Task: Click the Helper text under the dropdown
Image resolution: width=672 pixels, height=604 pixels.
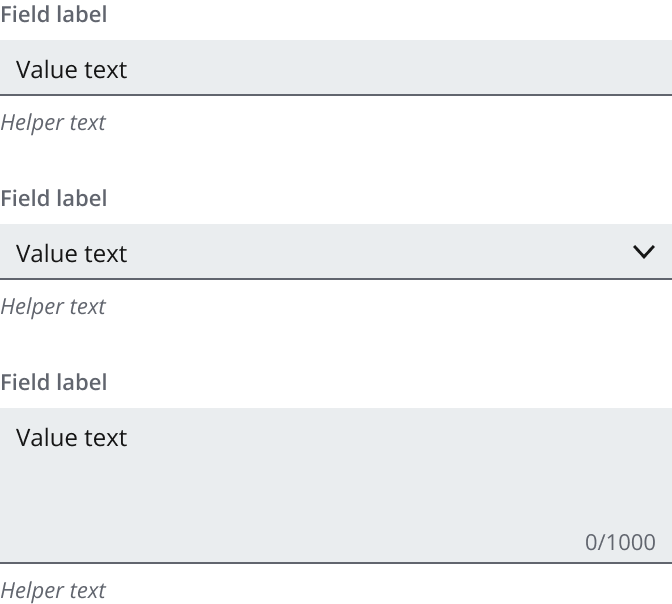Action: 53,307
